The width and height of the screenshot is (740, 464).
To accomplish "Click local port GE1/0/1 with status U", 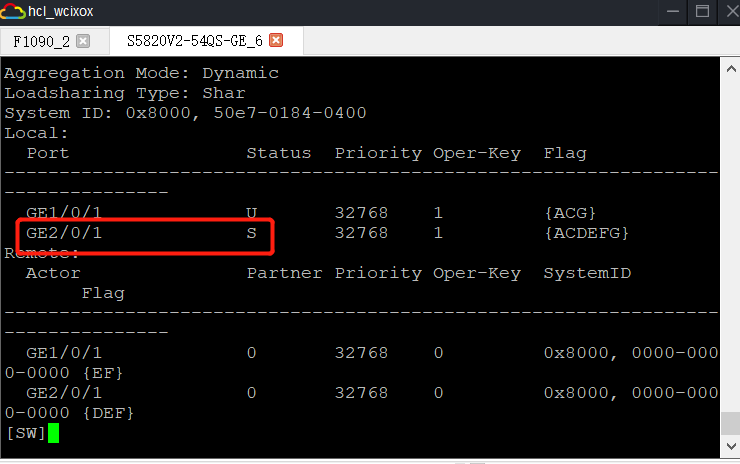I will [x=64, y=213].
